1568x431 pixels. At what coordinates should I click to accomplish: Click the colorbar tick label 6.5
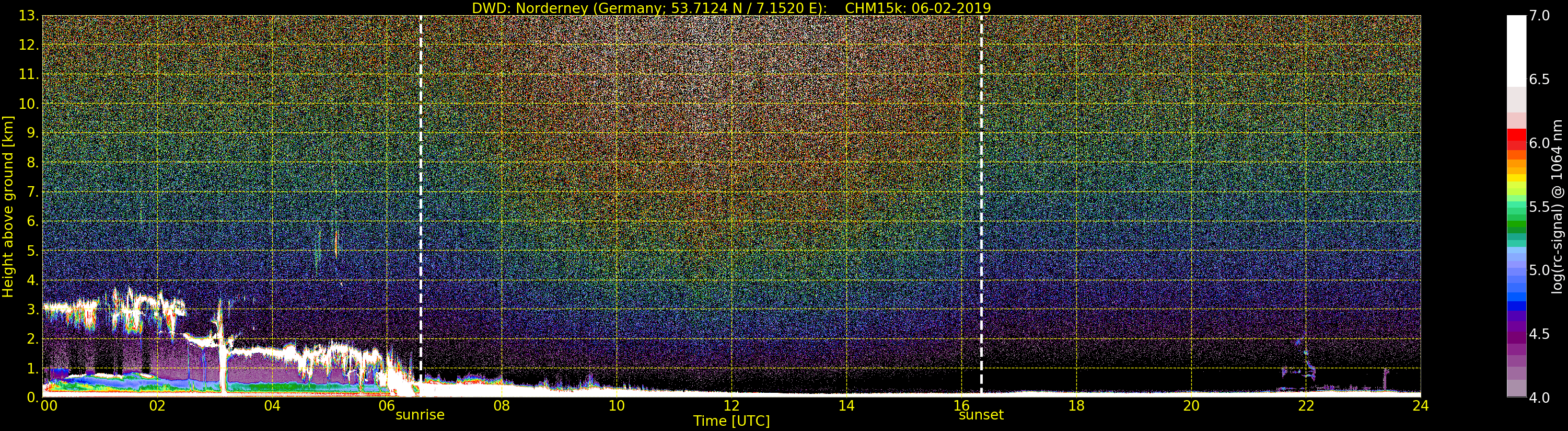(1539, 80)
